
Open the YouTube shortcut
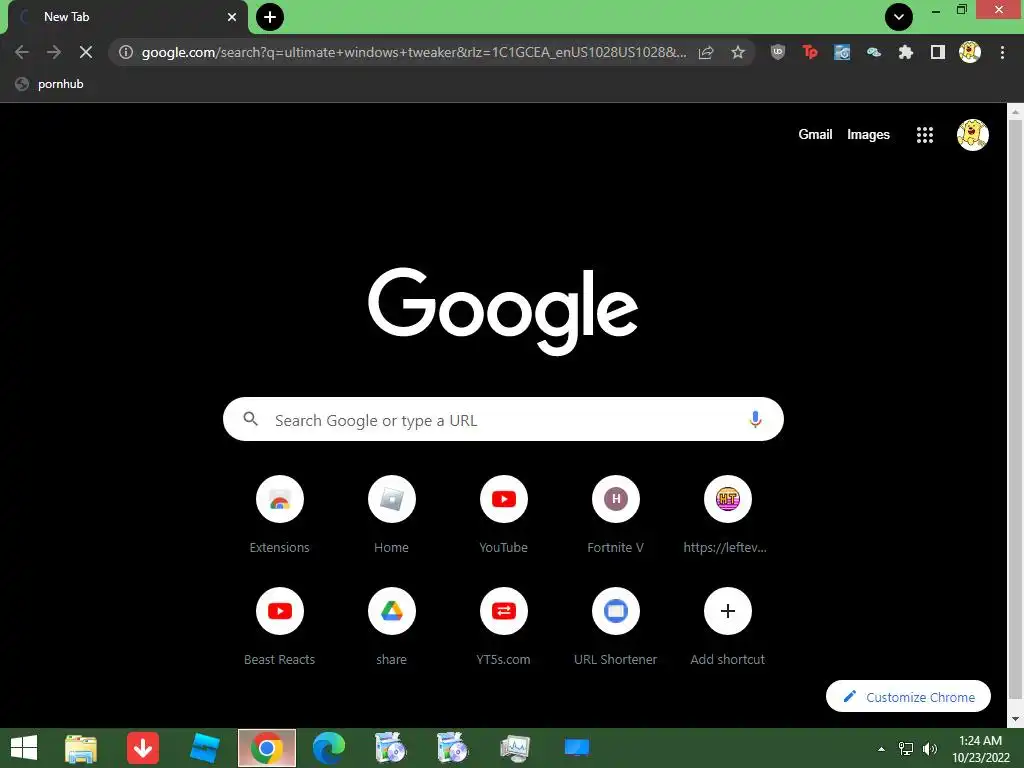tap(504, 515)
